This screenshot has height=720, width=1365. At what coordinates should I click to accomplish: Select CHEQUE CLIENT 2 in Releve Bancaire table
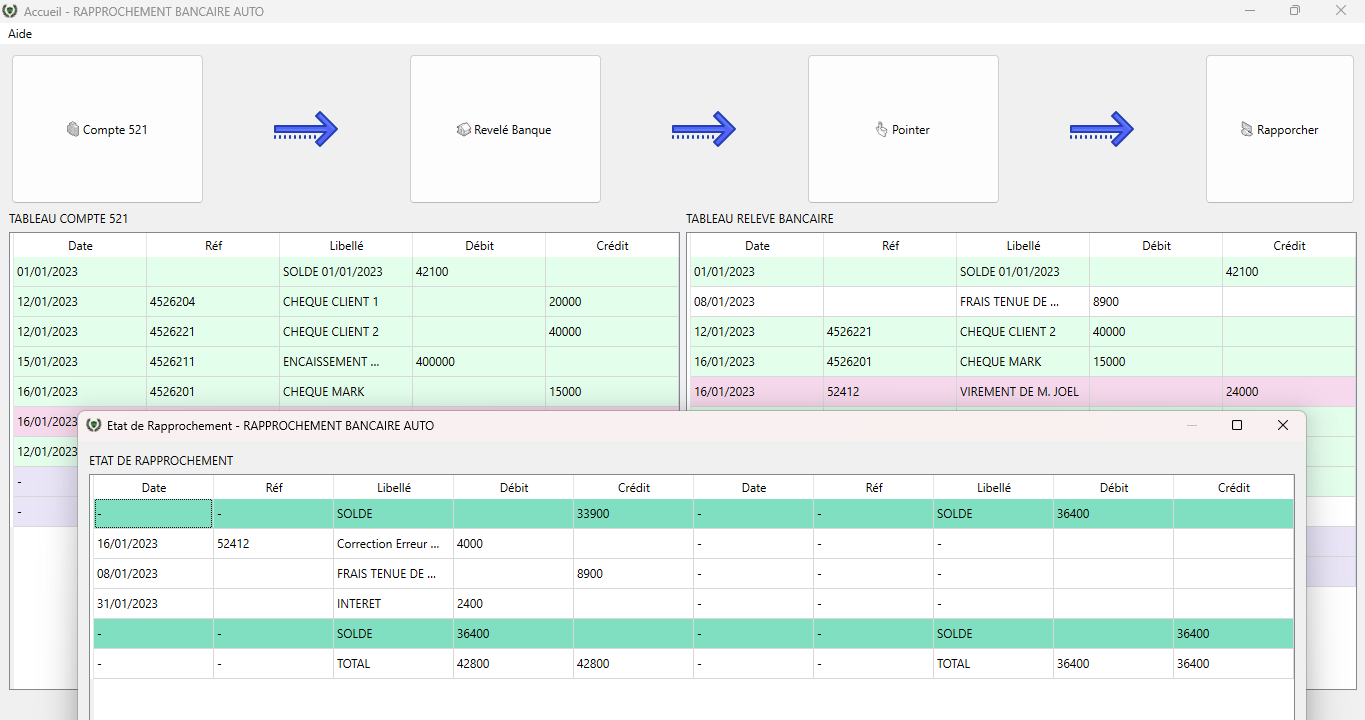[x=1023, y=332]
